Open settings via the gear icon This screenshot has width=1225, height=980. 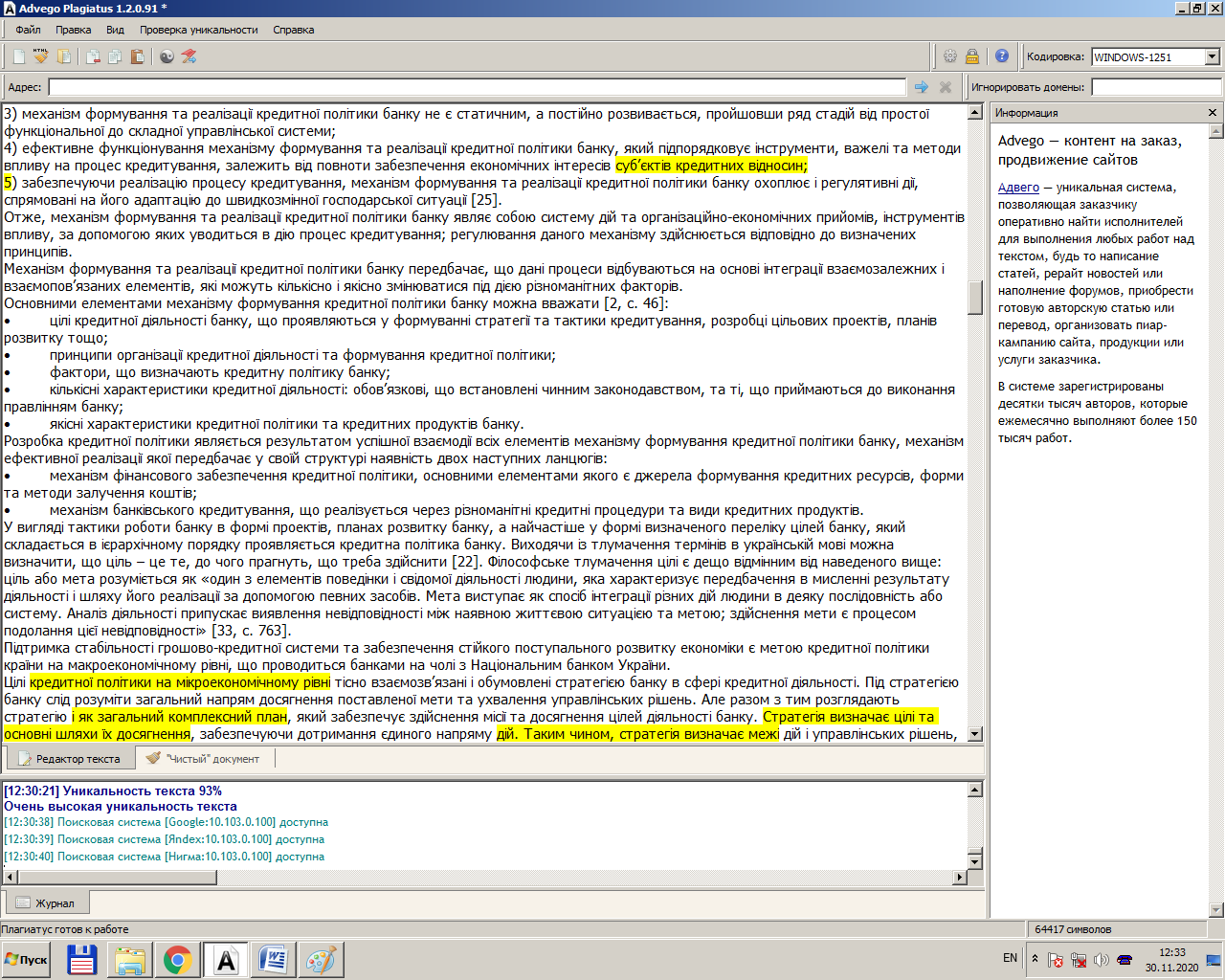(950, 56)
